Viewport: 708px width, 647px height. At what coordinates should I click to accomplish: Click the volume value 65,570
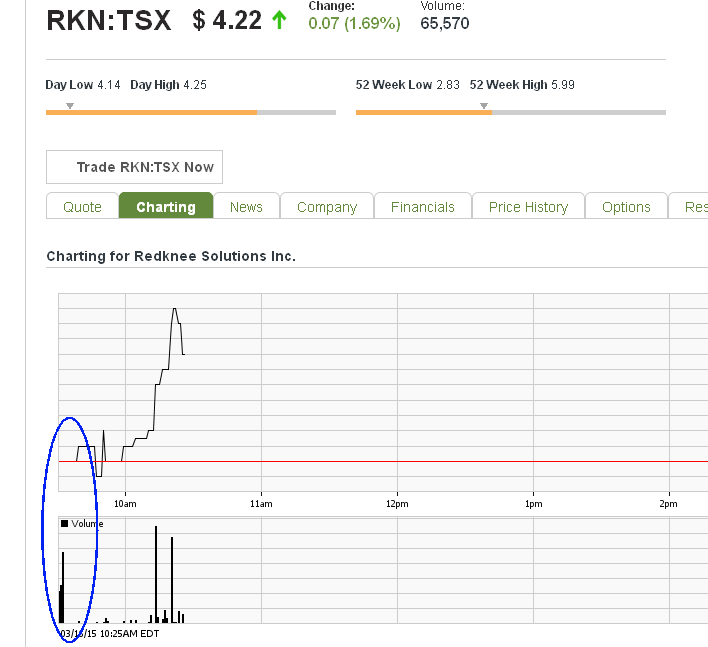tap(445, 23)
